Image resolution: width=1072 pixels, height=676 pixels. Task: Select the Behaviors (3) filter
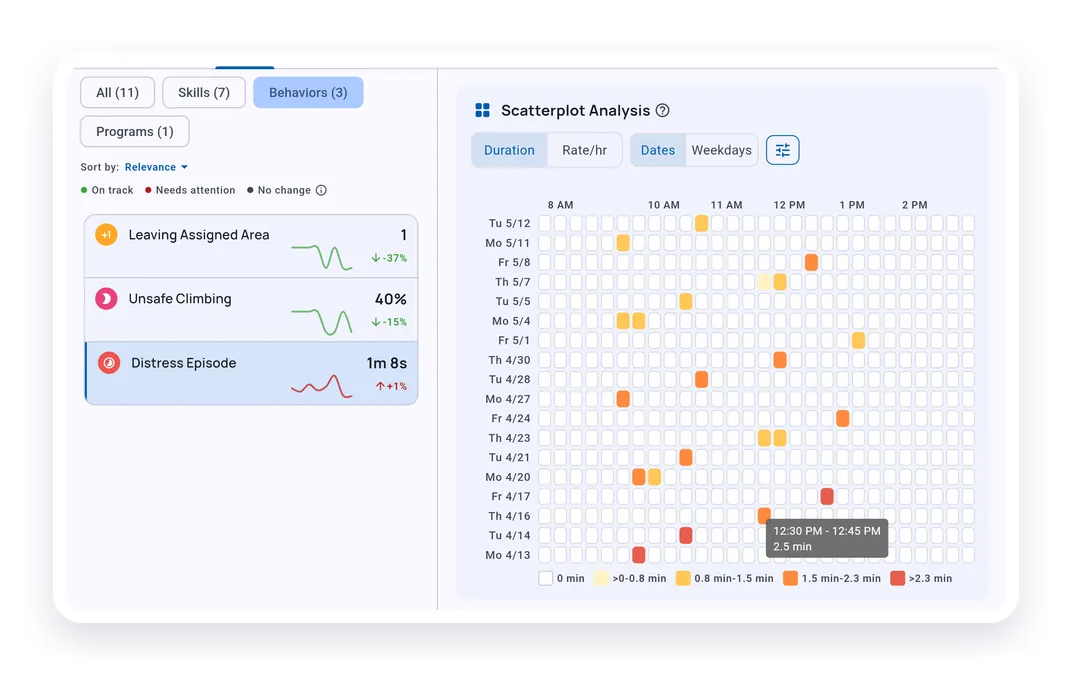coord(308,92)
